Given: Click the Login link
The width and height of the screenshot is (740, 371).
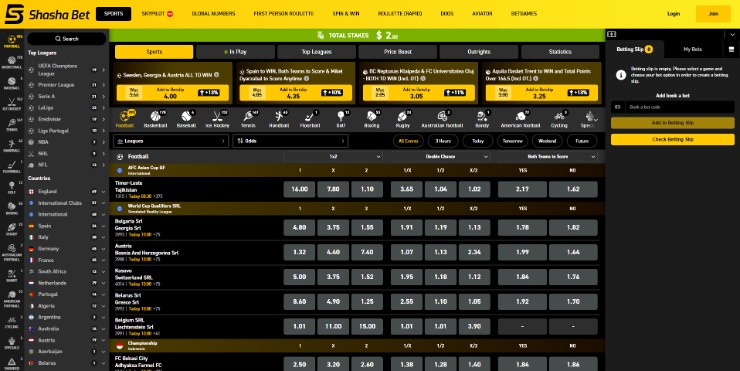Looking at the screenshot, I should pyautogui.click(x=673, y=14).
